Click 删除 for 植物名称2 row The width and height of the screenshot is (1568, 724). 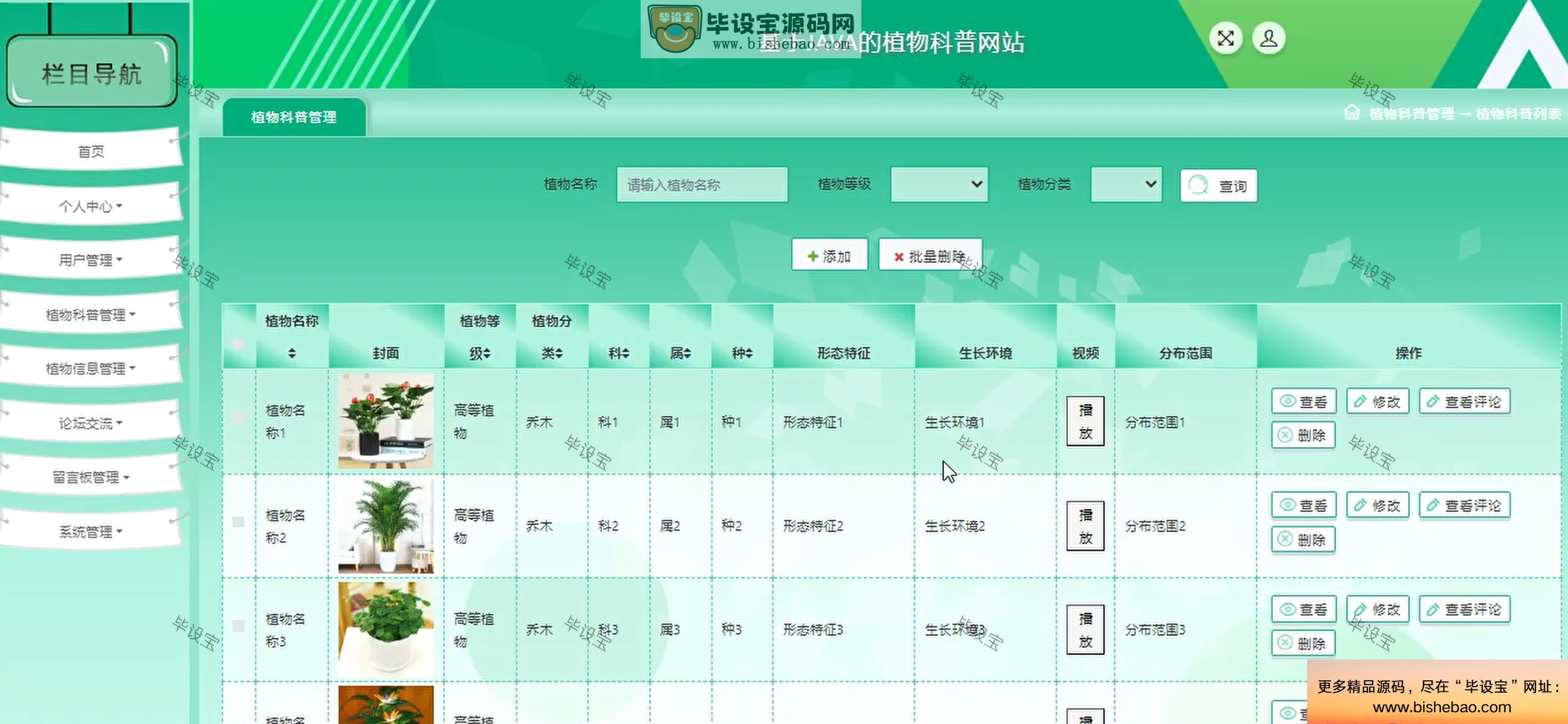pyautogui.click(x=1303, y=540)
